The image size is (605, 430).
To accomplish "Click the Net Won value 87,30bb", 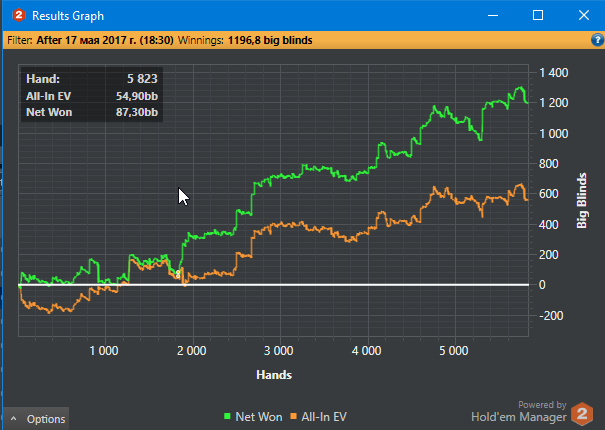I will coord(137,112).
